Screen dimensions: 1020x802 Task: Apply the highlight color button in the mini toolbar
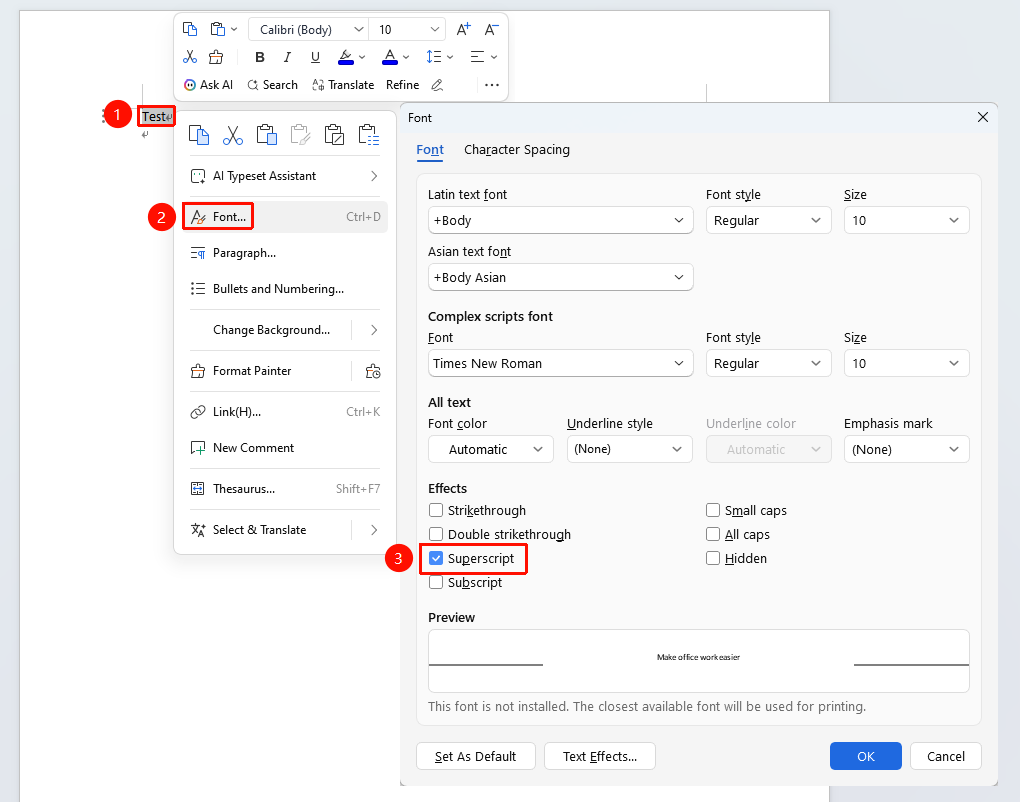click(x=346, y=57)
